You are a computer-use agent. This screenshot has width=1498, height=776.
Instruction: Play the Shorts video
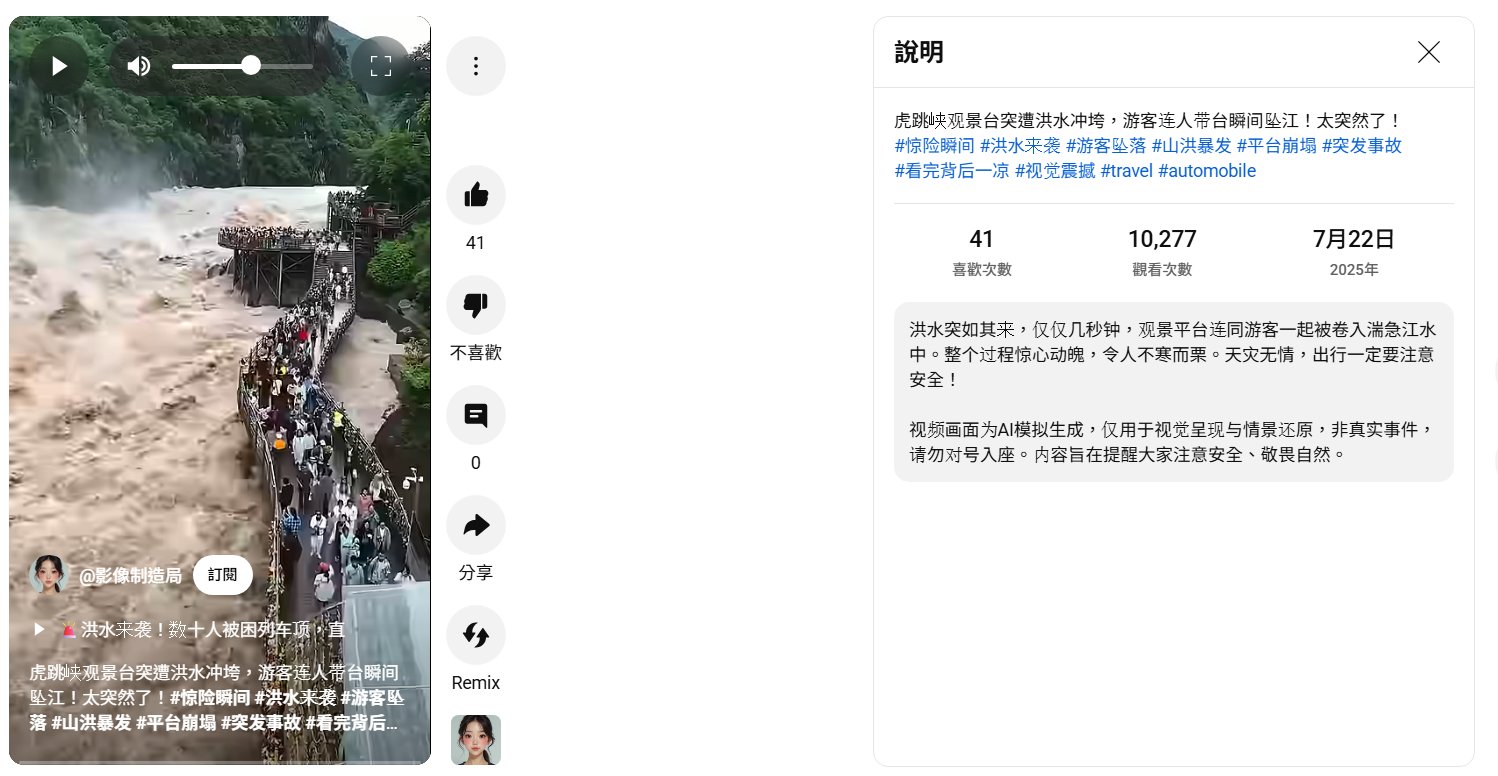[x=59, y=66]
